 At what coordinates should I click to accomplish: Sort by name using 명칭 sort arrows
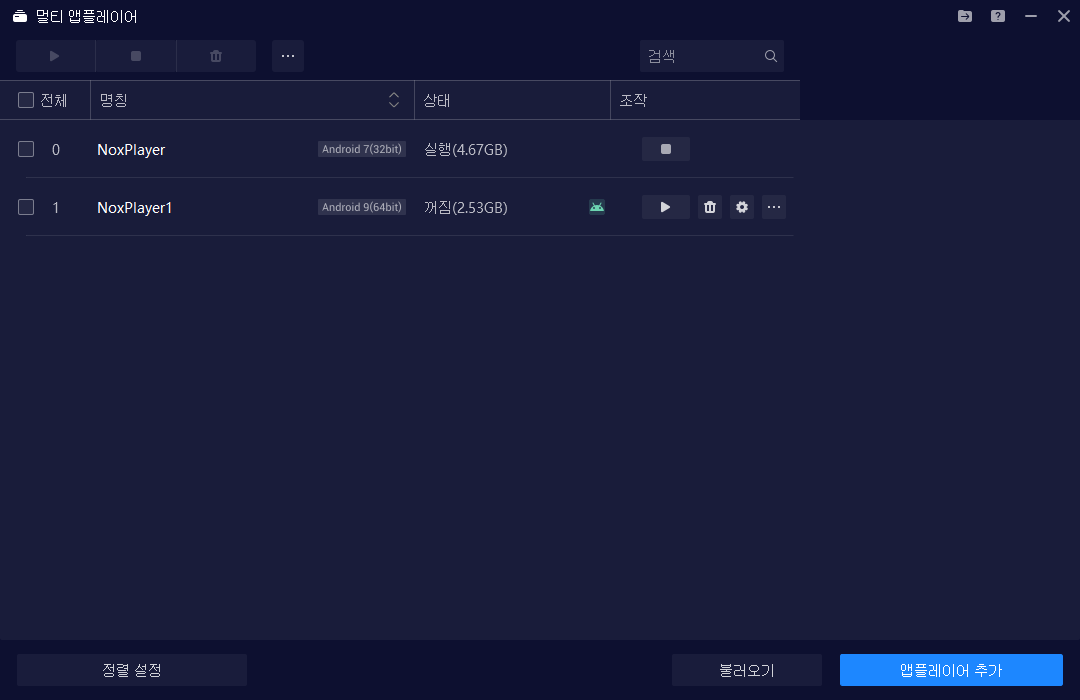tap(394, 100)
